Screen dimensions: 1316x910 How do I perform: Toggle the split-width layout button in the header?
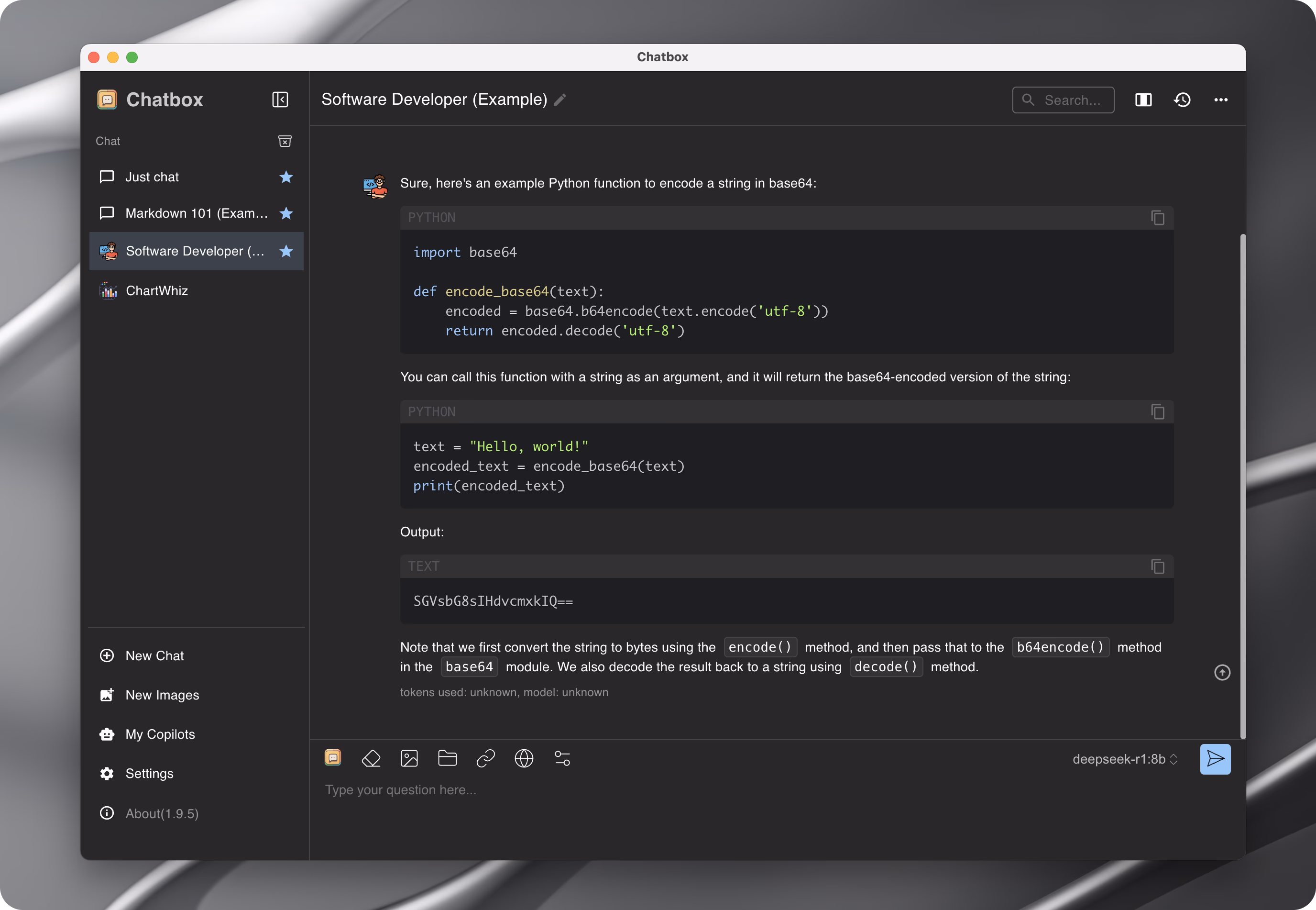coord(1143,100)
